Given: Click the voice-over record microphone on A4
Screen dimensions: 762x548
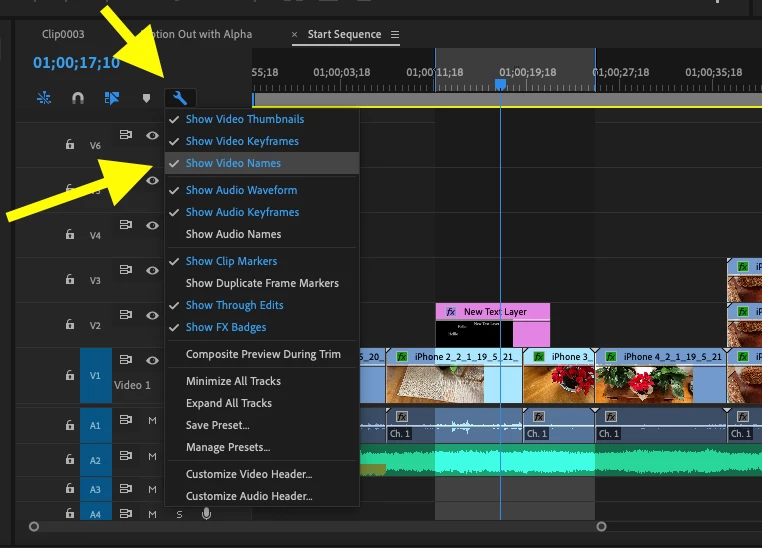Looking at the screenshot, I should point(207,514).
